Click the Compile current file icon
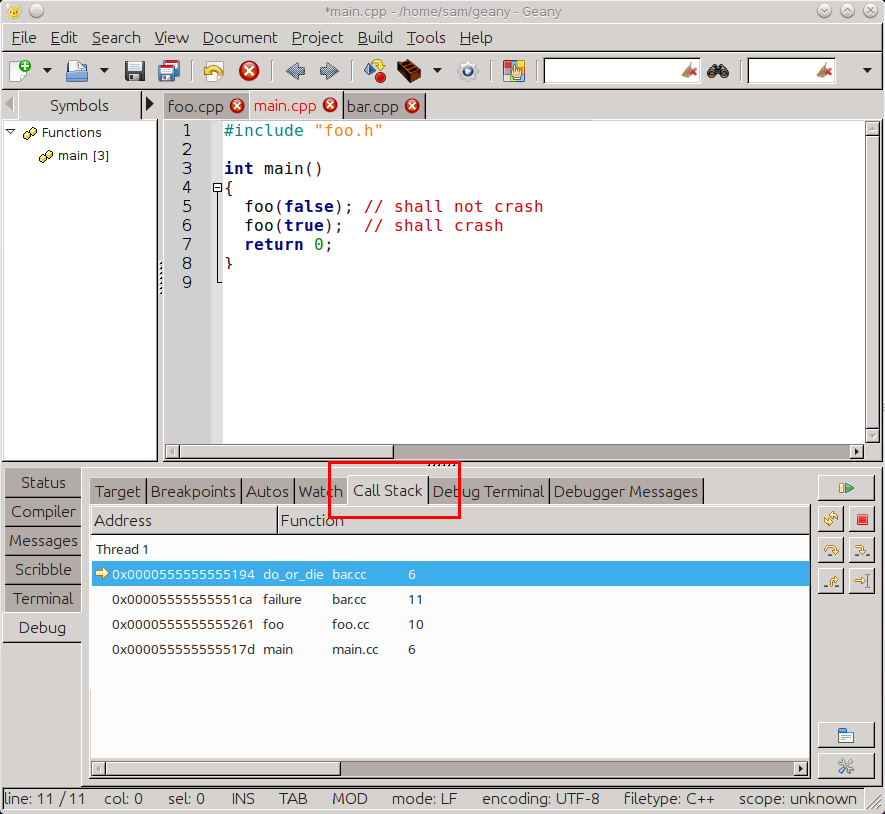The image size is (885, 814). (375, 71)
